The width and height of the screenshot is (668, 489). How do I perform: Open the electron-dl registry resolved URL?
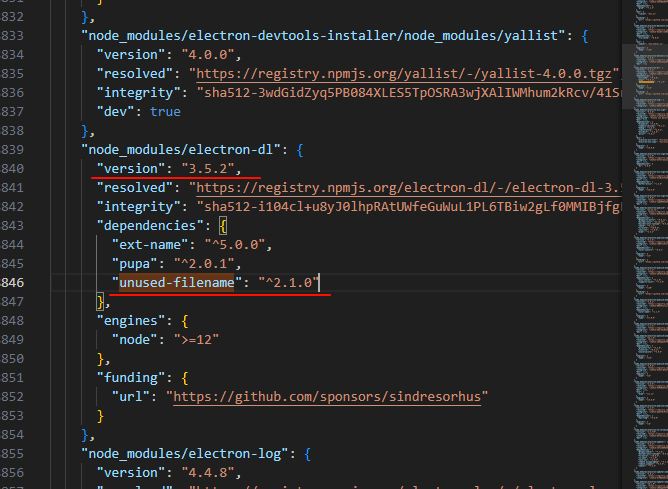[408, 188]
